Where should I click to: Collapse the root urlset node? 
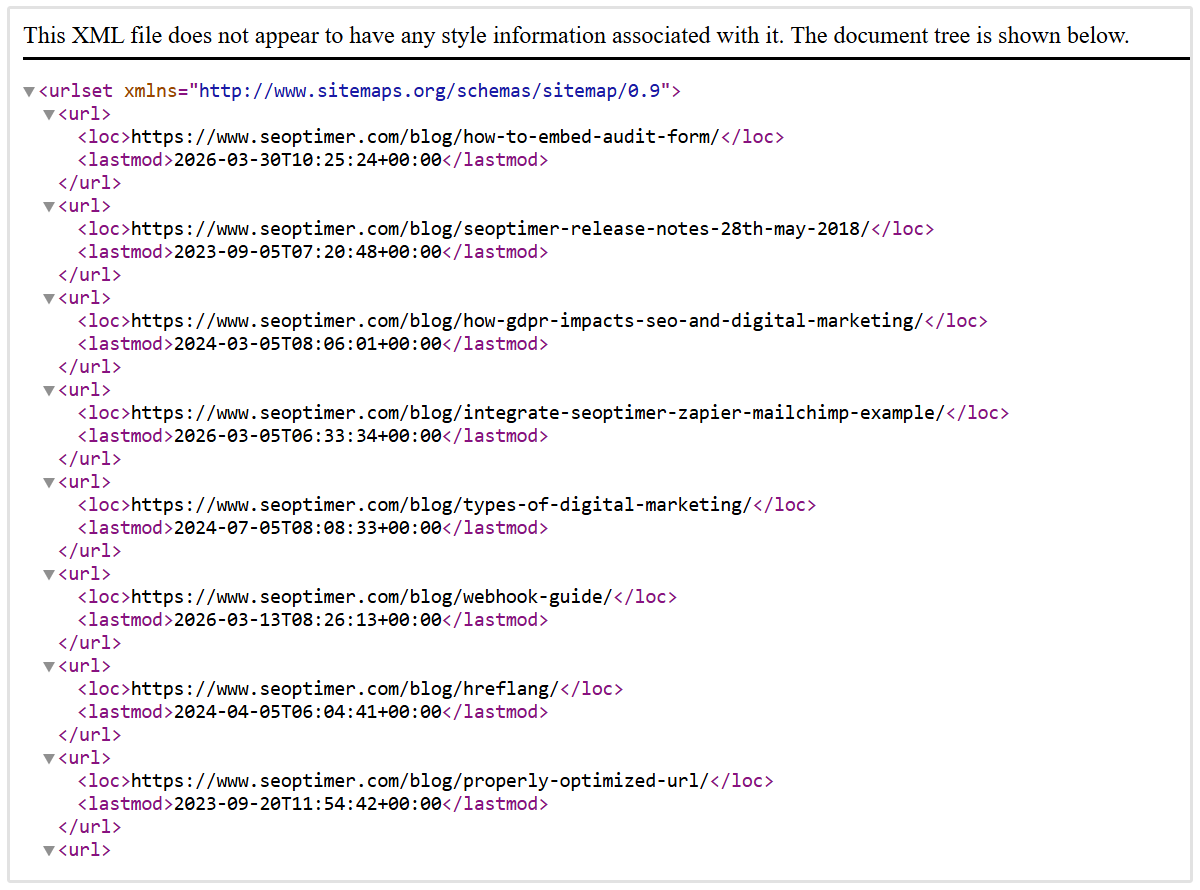click(x=29, y=92)
